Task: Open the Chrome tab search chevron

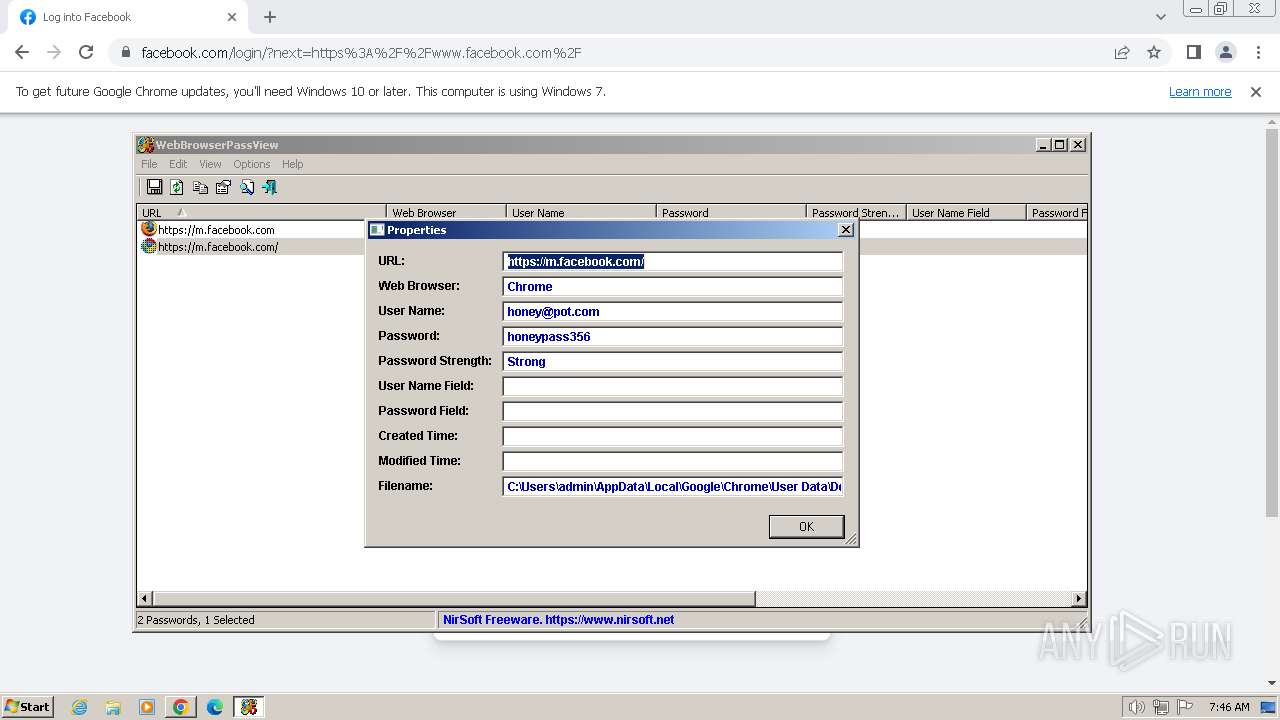Action: coord(1161,17)
